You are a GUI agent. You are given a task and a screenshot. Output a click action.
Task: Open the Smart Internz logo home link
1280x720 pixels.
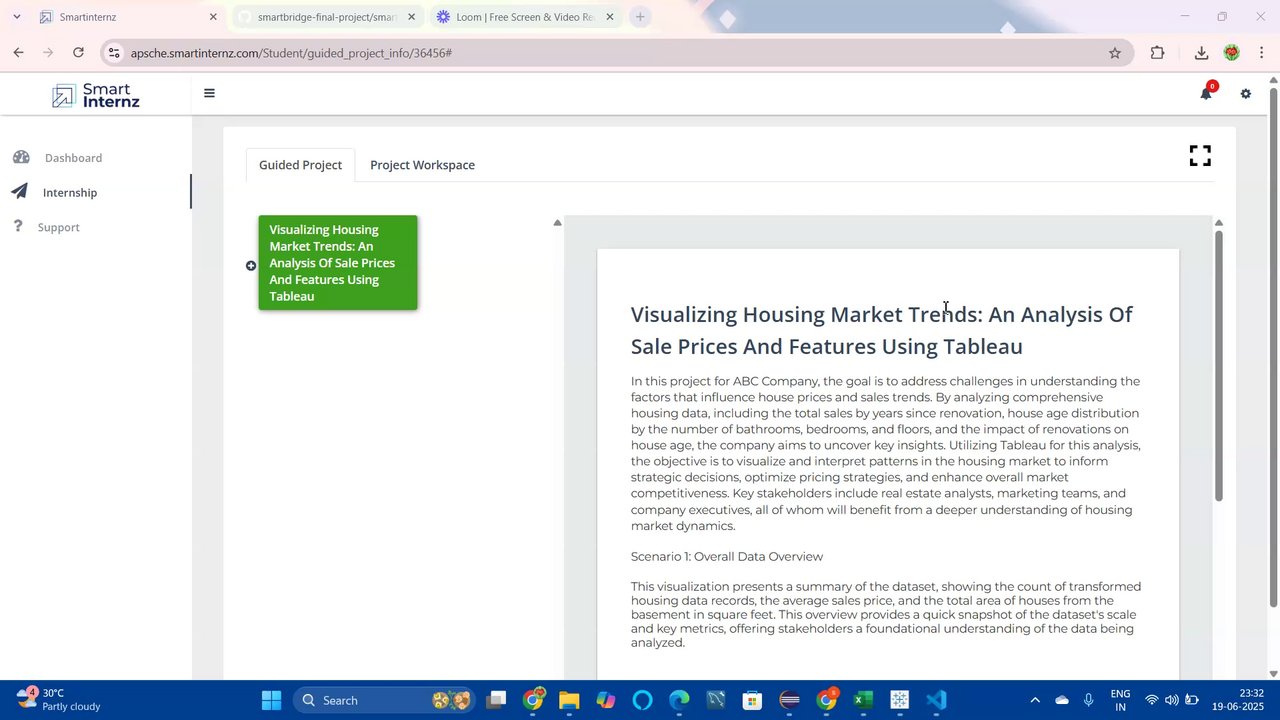point(96,95)
